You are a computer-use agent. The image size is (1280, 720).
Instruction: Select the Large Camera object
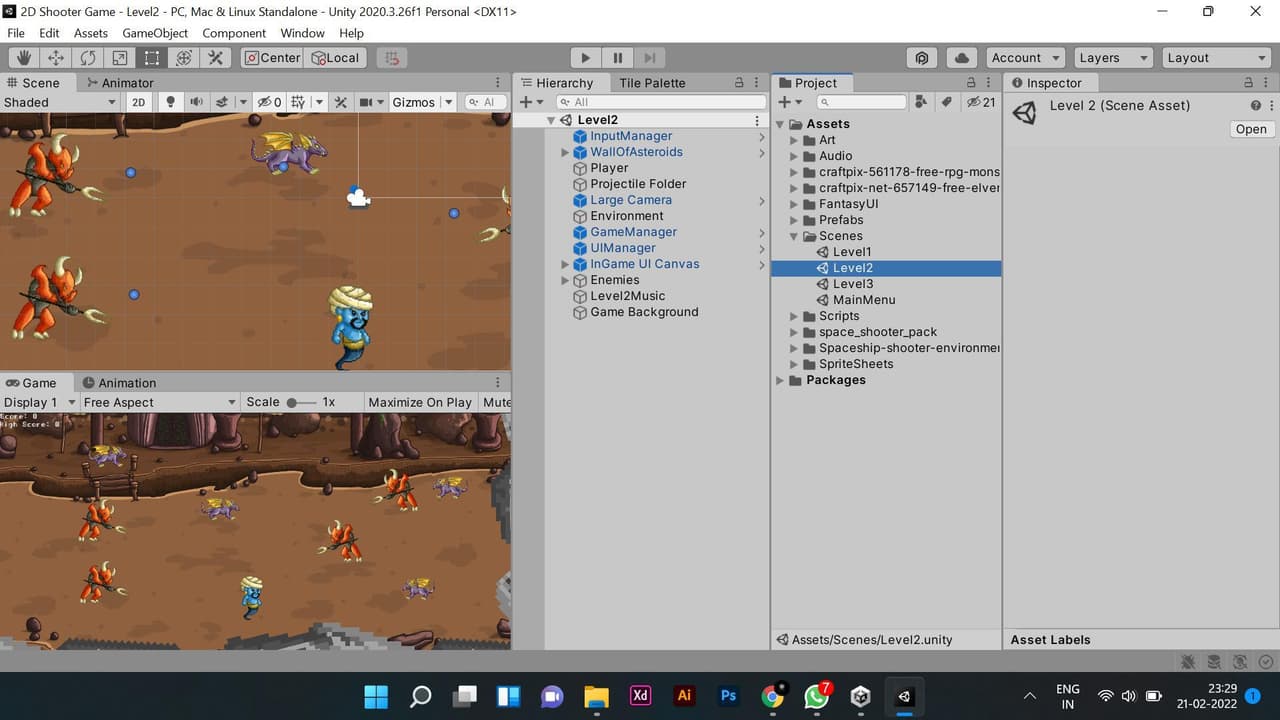631,200
